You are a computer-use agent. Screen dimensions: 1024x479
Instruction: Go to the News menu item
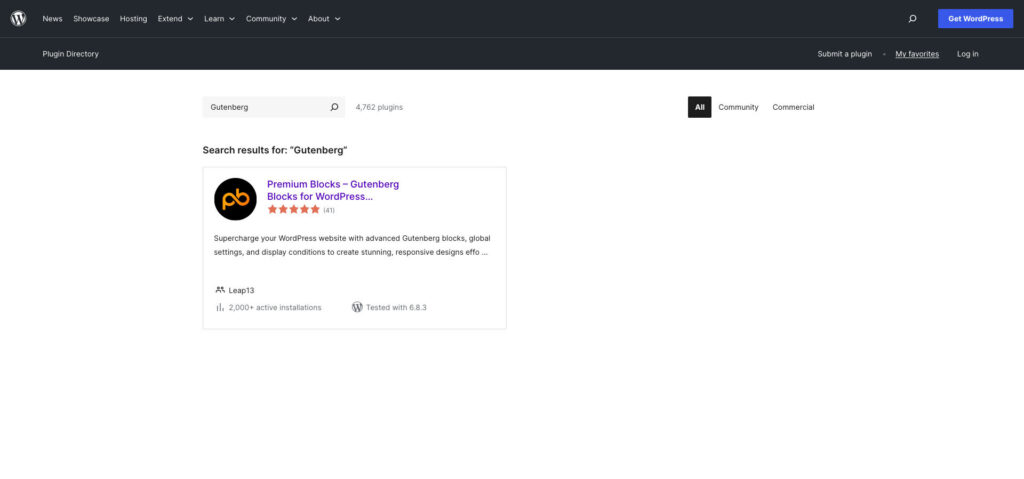point(52,18)
